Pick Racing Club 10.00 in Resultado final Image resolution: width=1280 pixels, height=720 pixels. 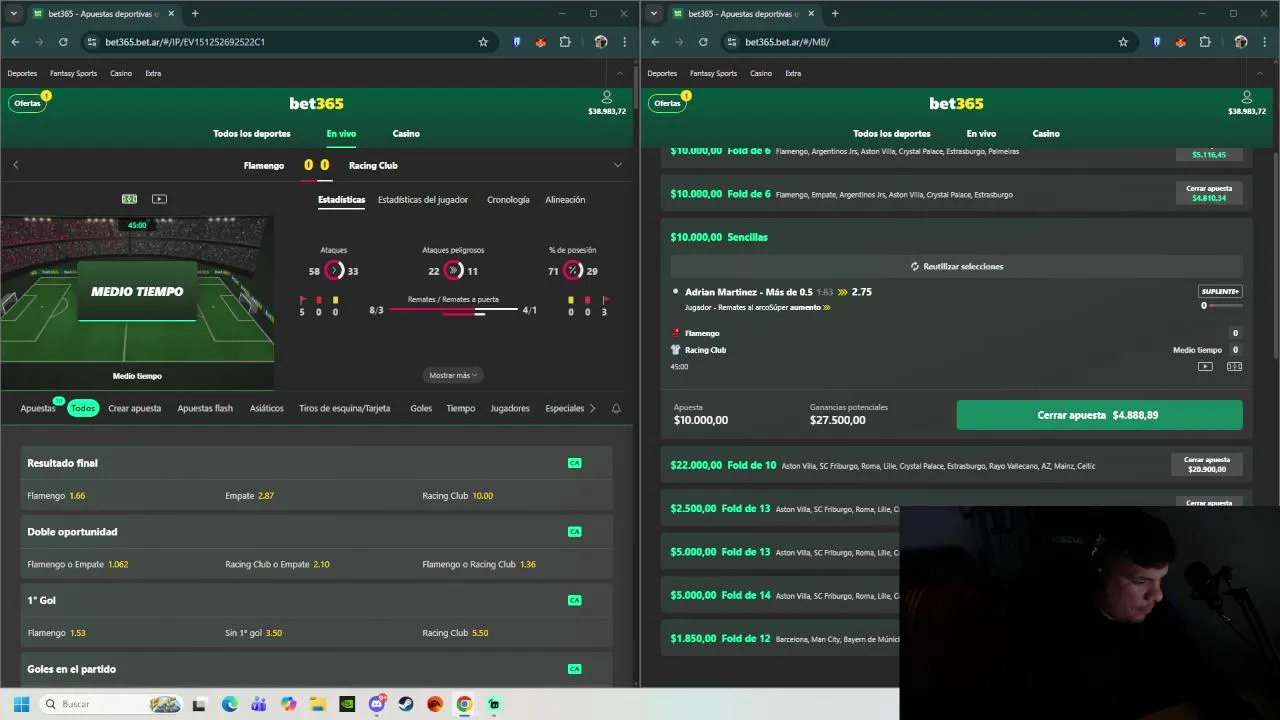[457, 496]
